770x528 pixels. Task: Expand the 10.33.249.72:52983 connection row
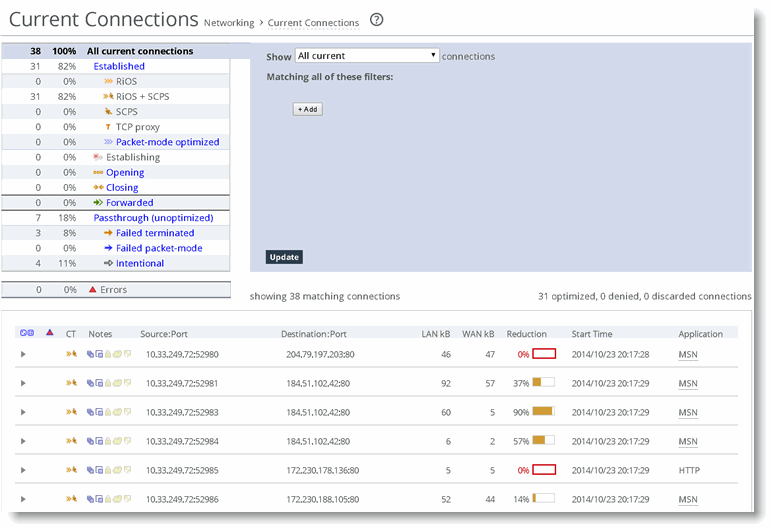[24, 412]
